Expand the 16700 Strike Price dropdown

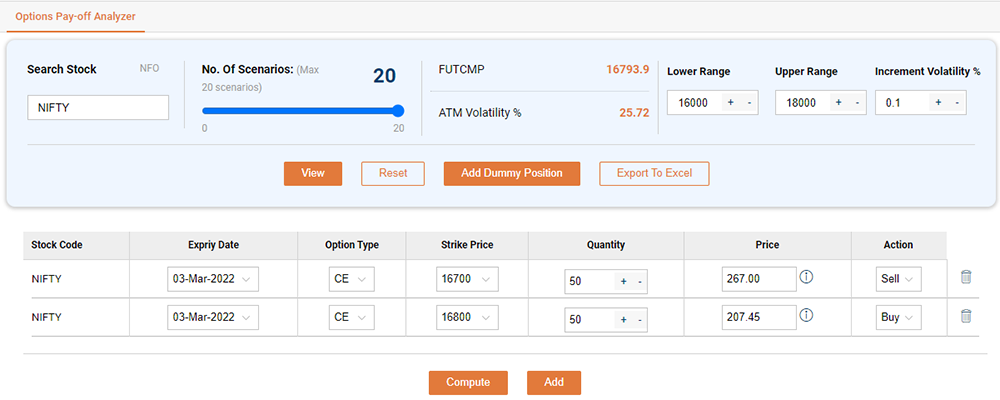pos(466,279)
